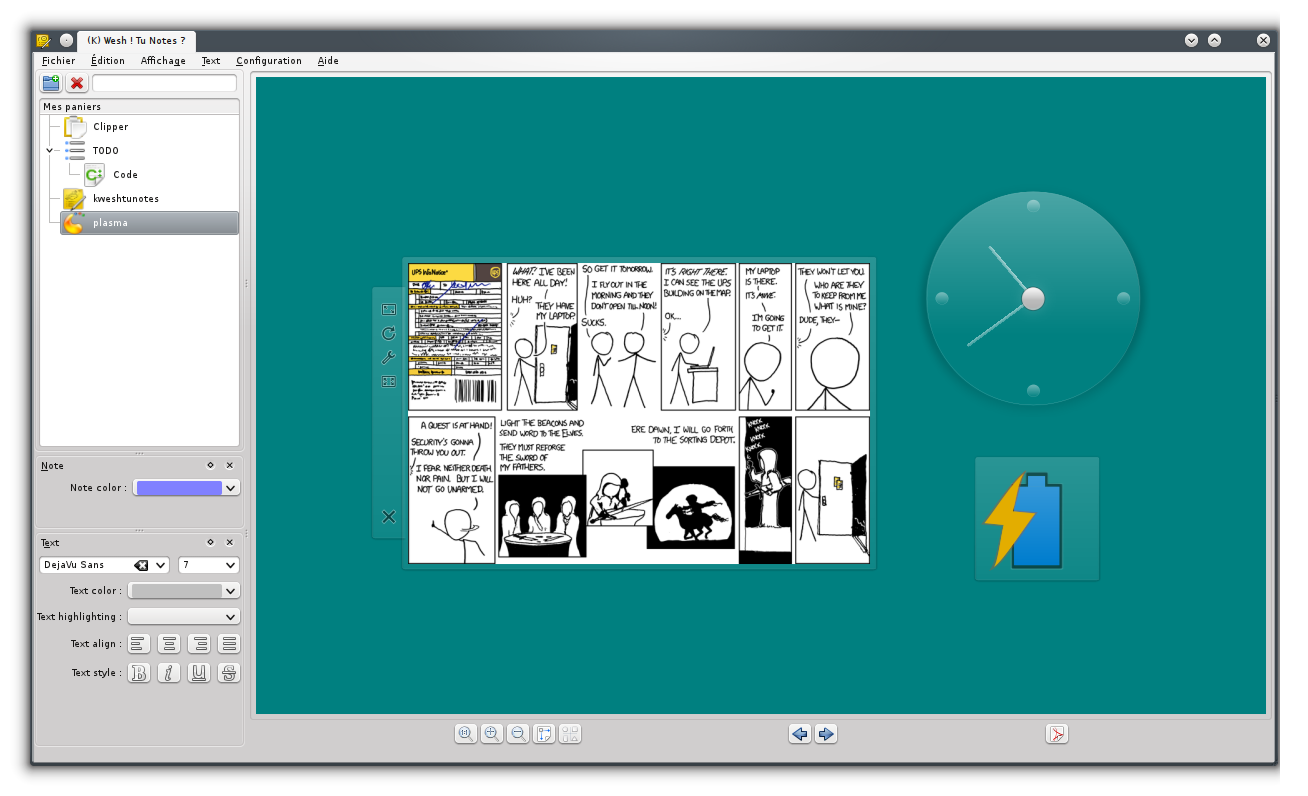Close the Note panel

click(230, 465)
